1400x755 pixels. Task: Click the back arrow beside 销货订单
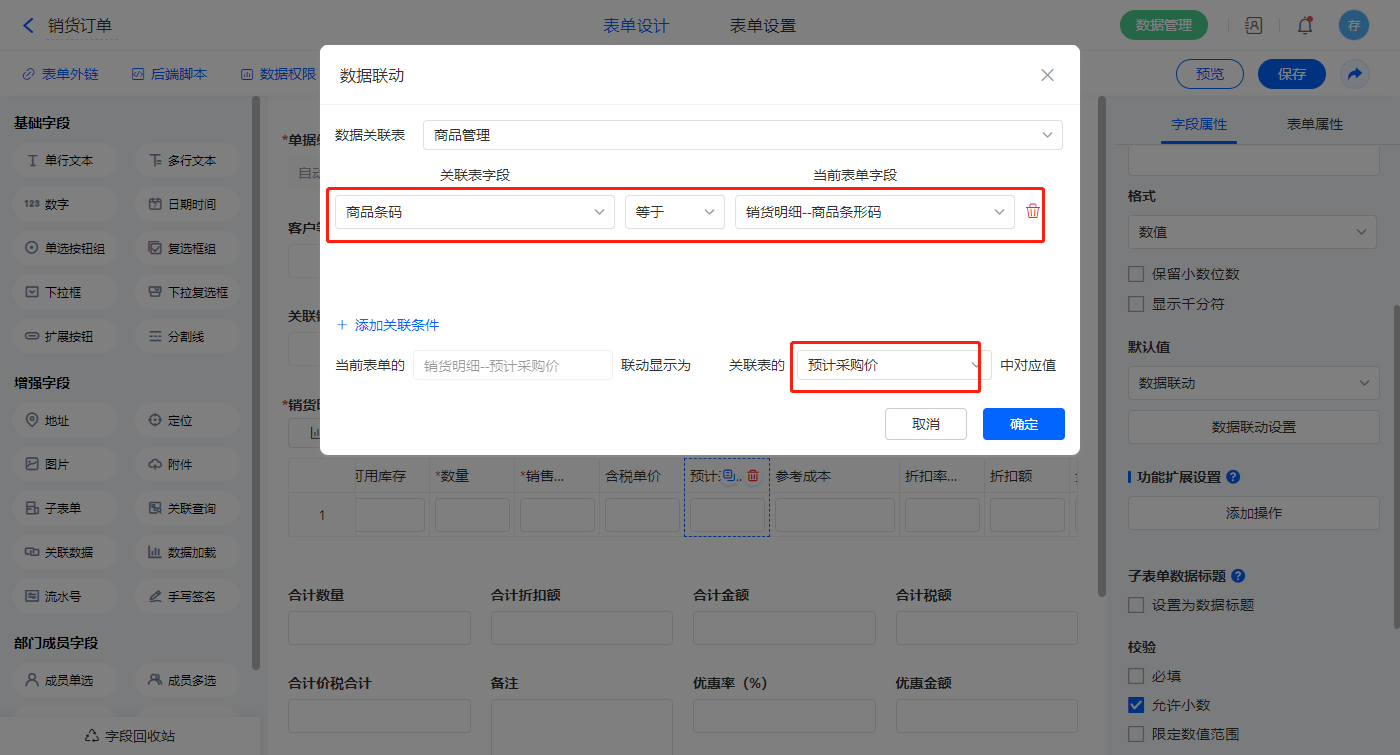[x=28, y=26]
